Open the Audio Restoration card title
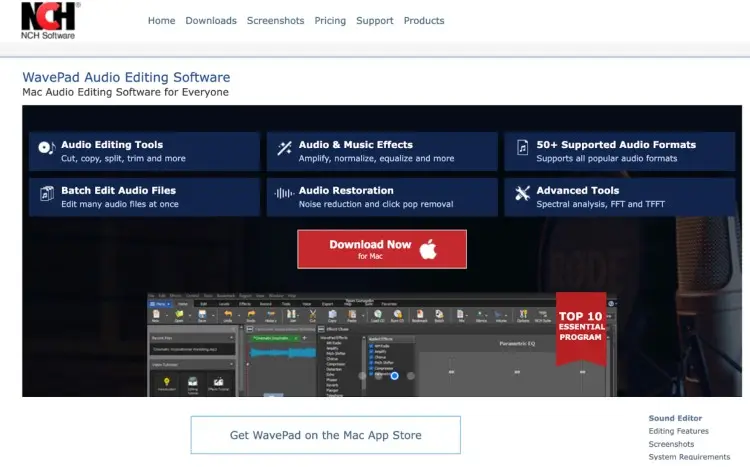Image resolution: width=750 pixels, height=467 pixels. coord(346,190)
